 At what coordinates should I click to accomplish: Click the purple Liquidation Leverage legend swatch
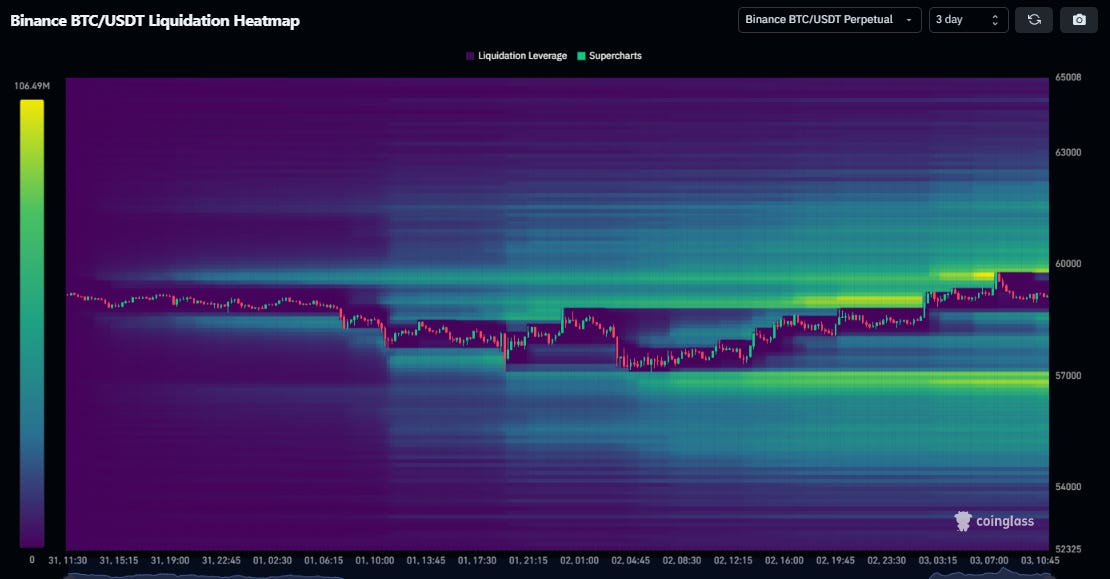coord(470,56)
